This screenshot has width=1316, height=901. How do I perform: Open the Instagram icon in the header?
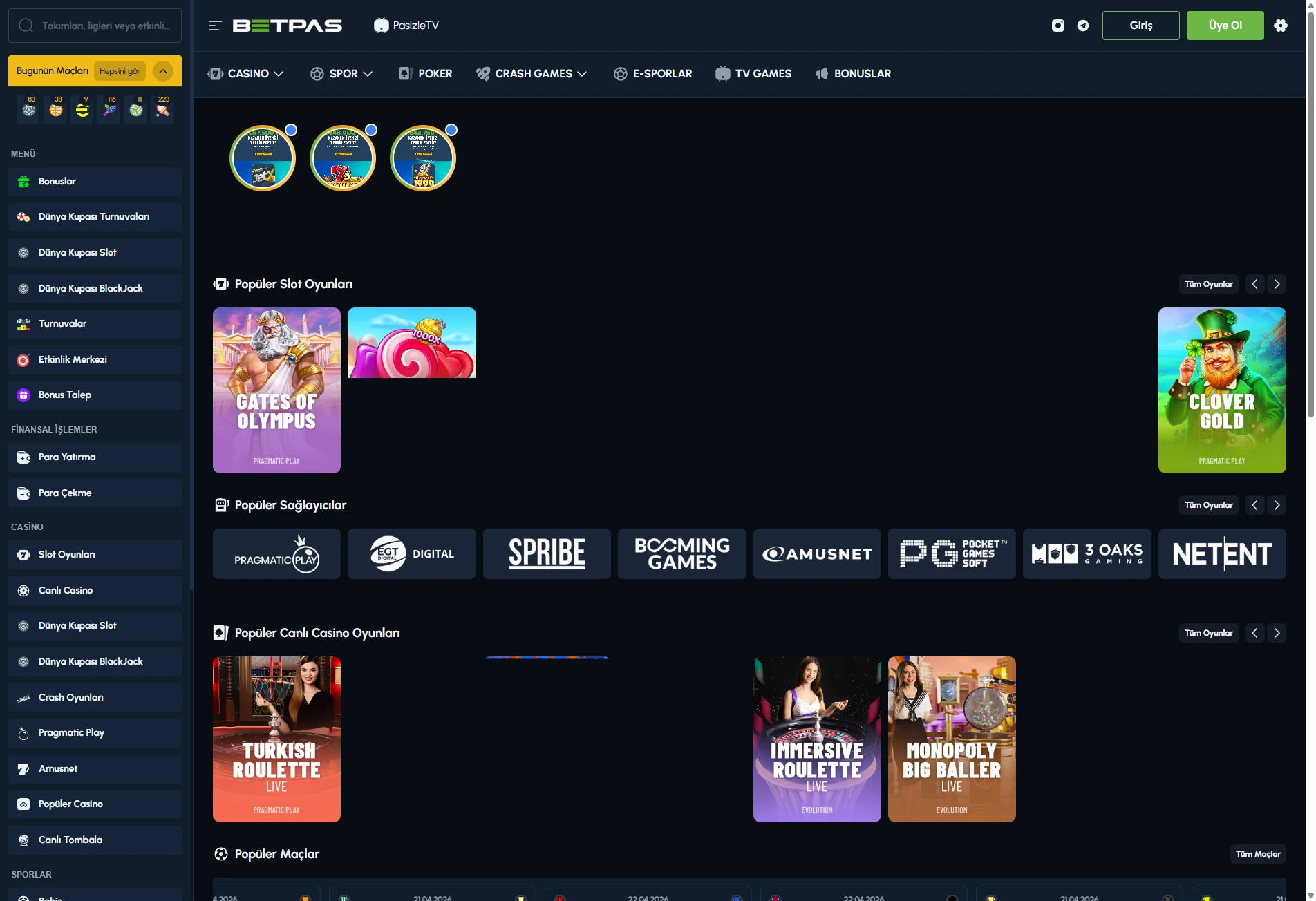coord(1058,26)
